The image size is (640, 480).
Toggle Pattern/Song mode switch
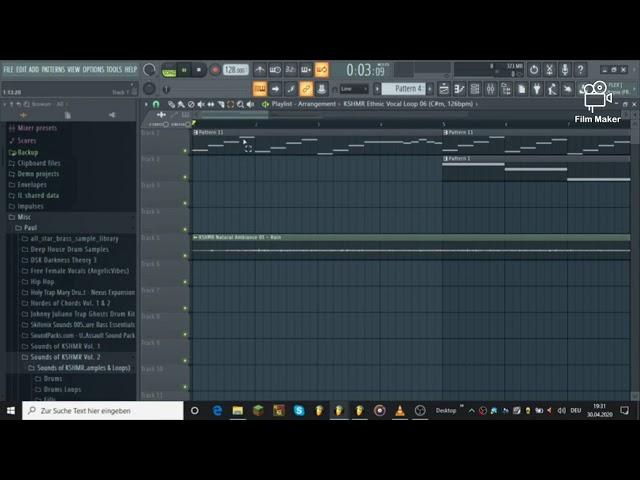point(169,70)
